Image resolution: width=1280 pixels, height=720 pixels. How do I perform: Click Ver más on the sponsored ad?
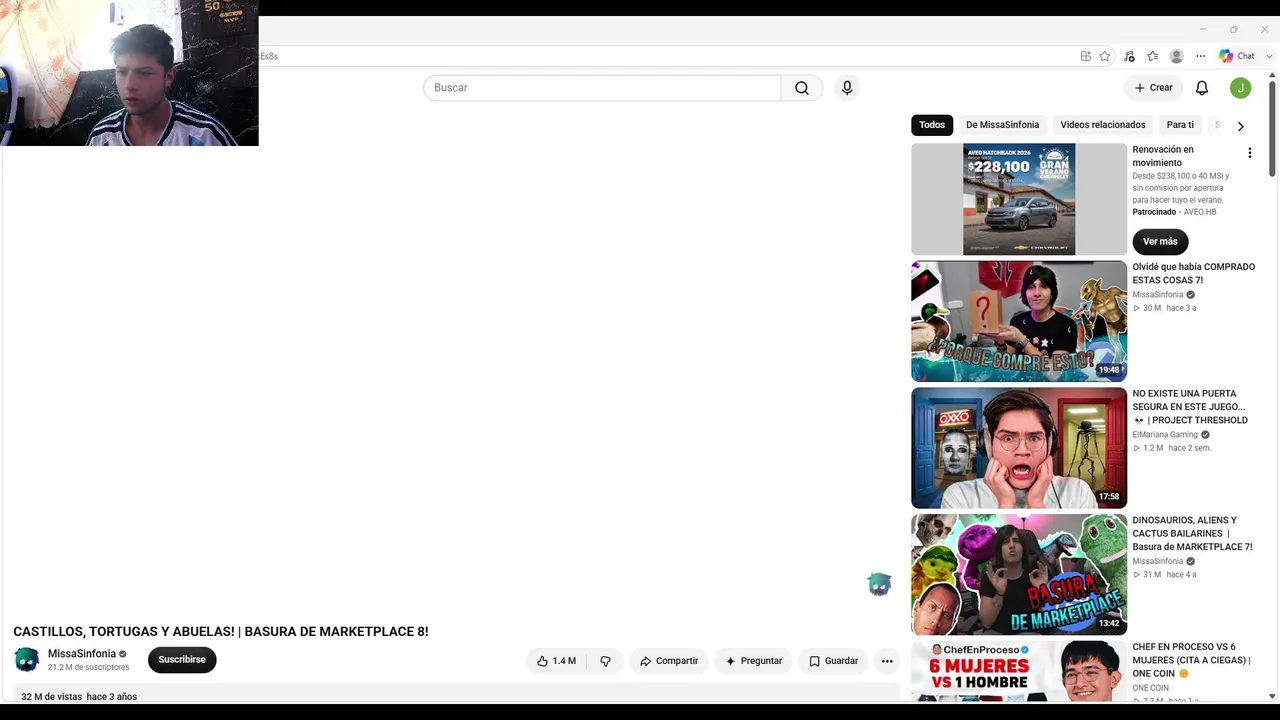pos(1160,241)
